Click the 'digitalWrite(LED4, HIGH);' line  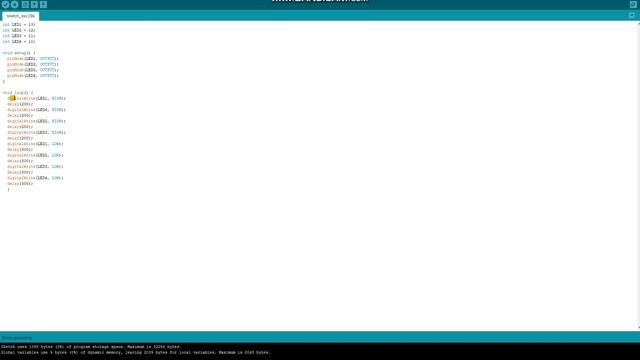[x=36, y=110]
